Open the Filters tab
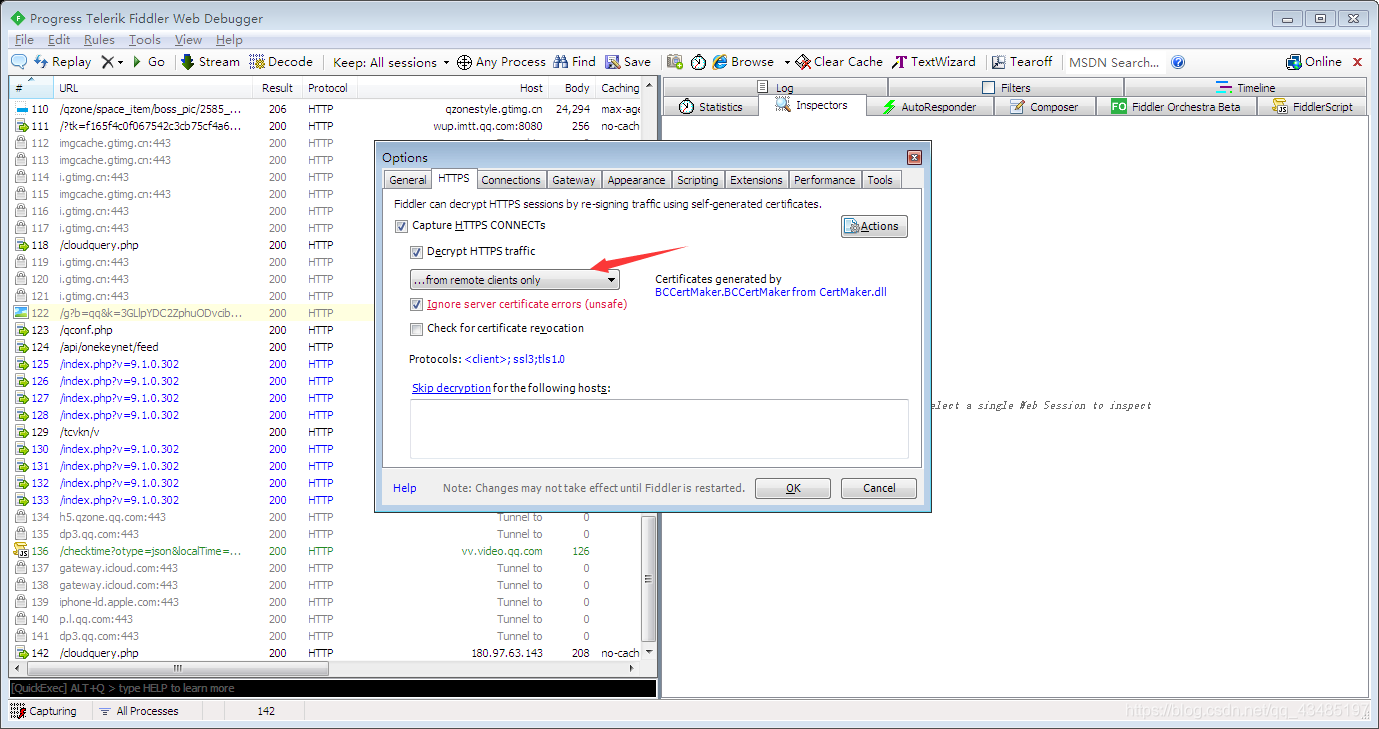The height and width of the screenshot is (729, 1379). coord(1006,88)
